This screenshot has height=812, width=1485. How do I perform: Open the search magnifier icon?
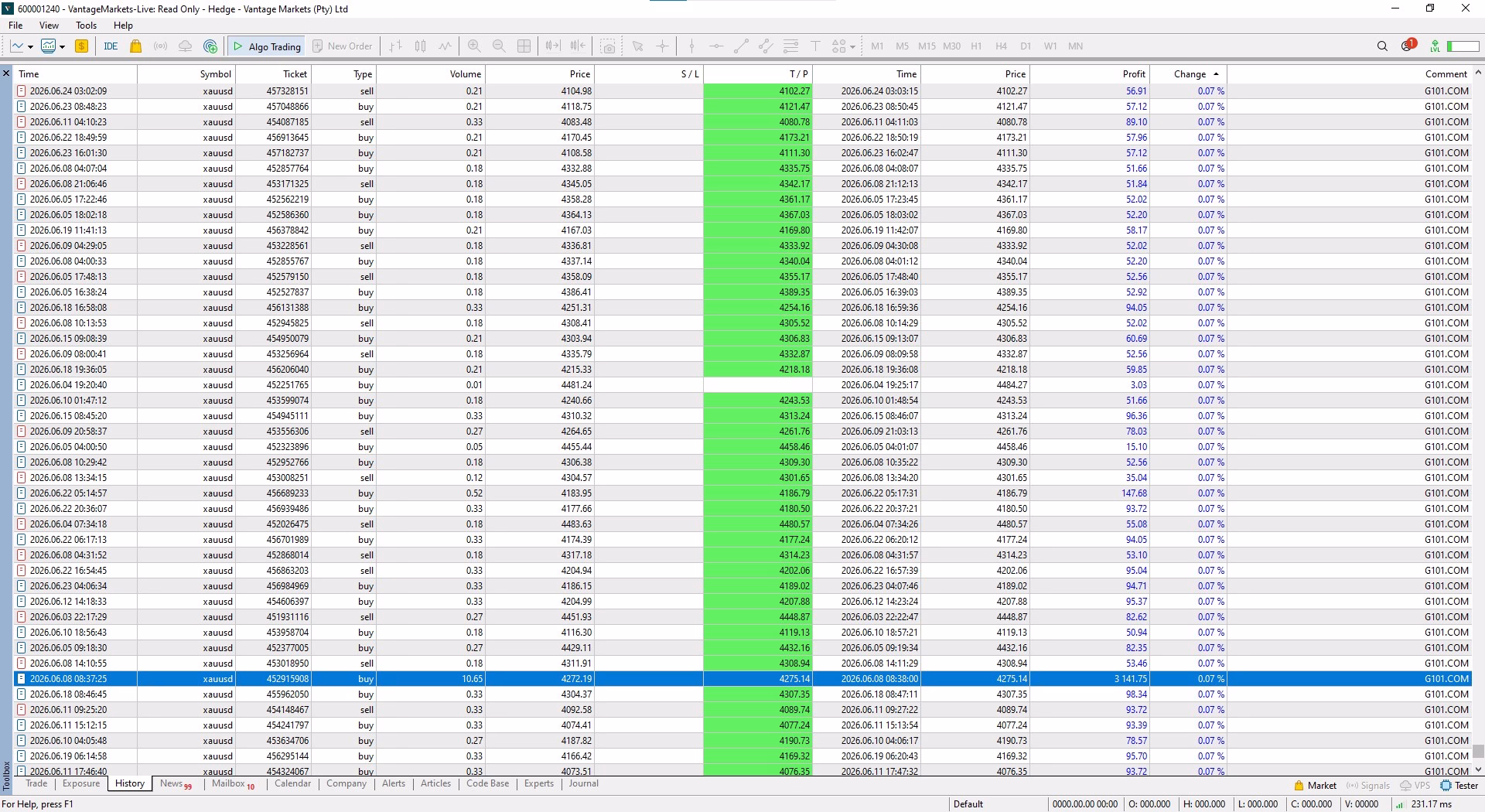(x=1382, y=46)
